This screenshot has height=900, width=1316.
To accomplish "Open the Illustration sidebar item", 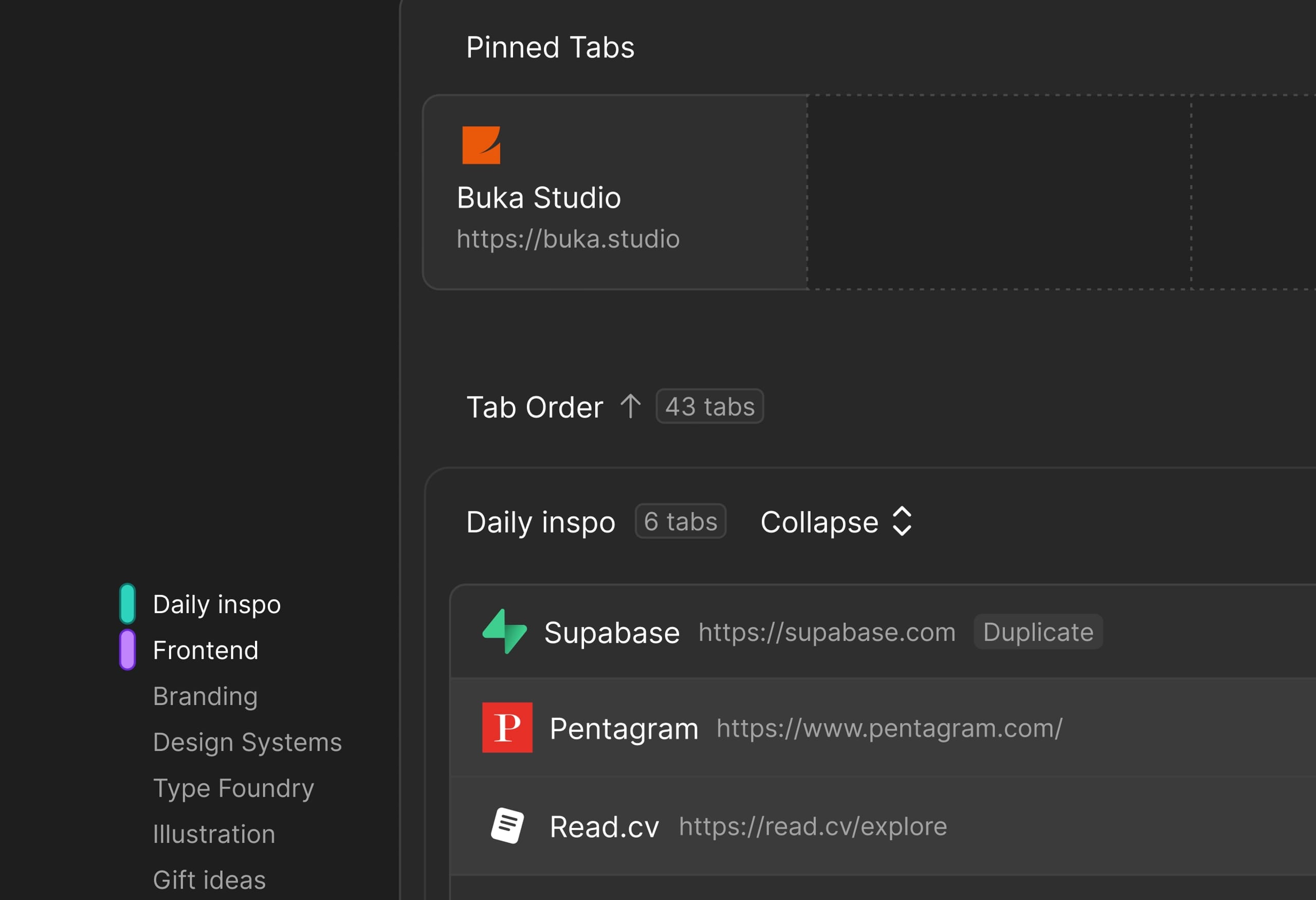I will click(x=214, y=834).
